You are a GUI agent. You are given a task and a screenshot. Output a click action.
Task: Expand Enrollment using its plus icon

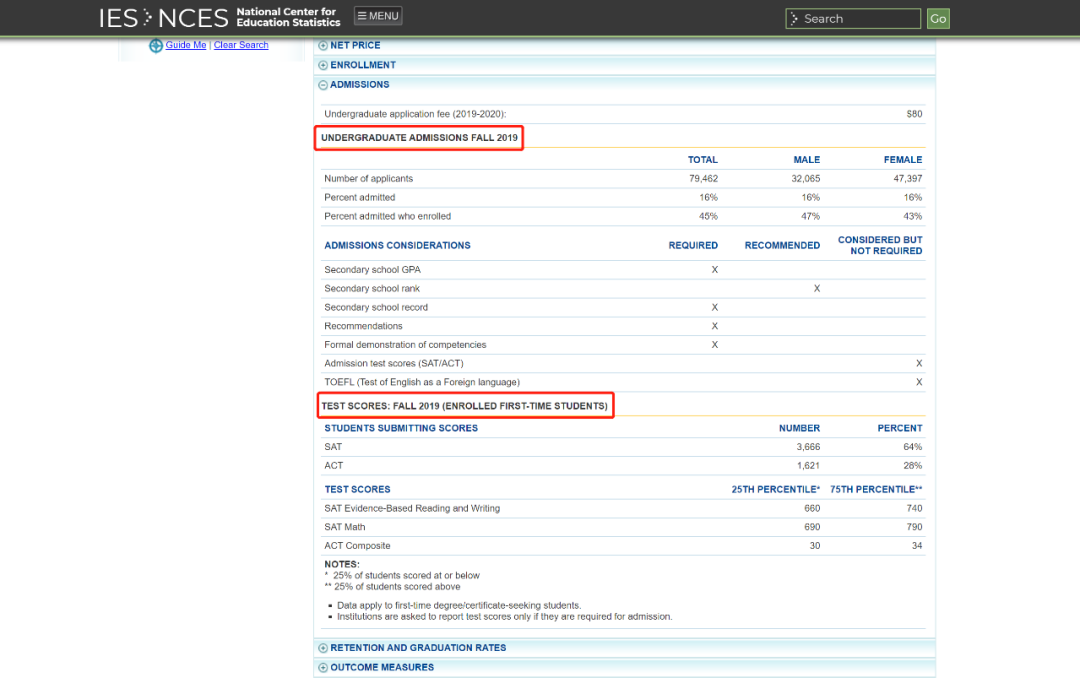[x=323, y=66]
